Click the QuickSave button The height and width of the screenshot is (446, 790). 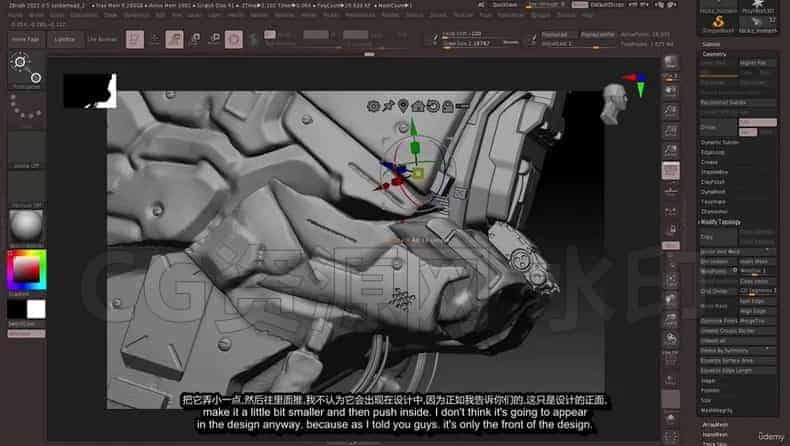point(504,5)
